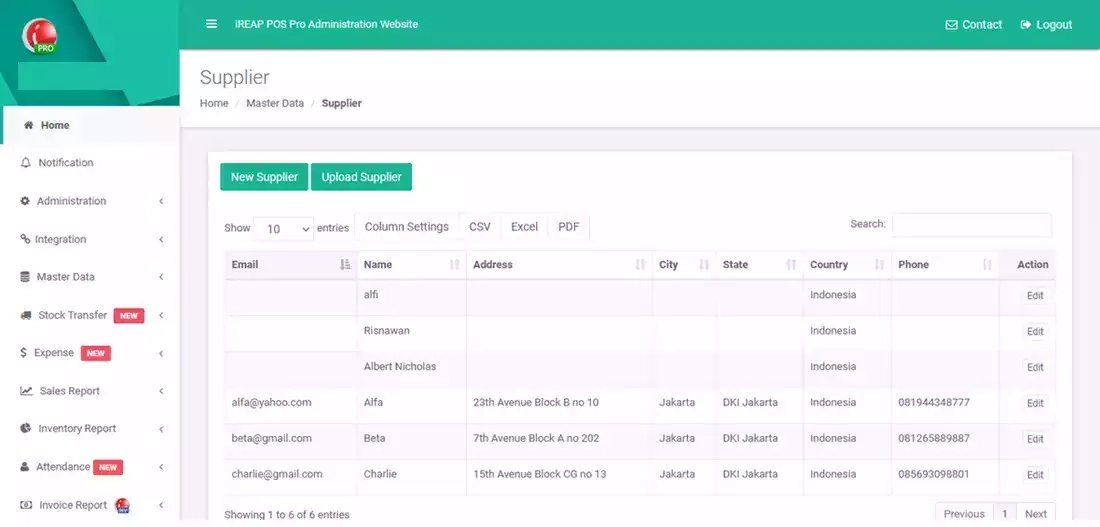Screen dimensions: 1100x527
Task: Click Edit for supplier Charlie
Action: tap(1034, 475)
